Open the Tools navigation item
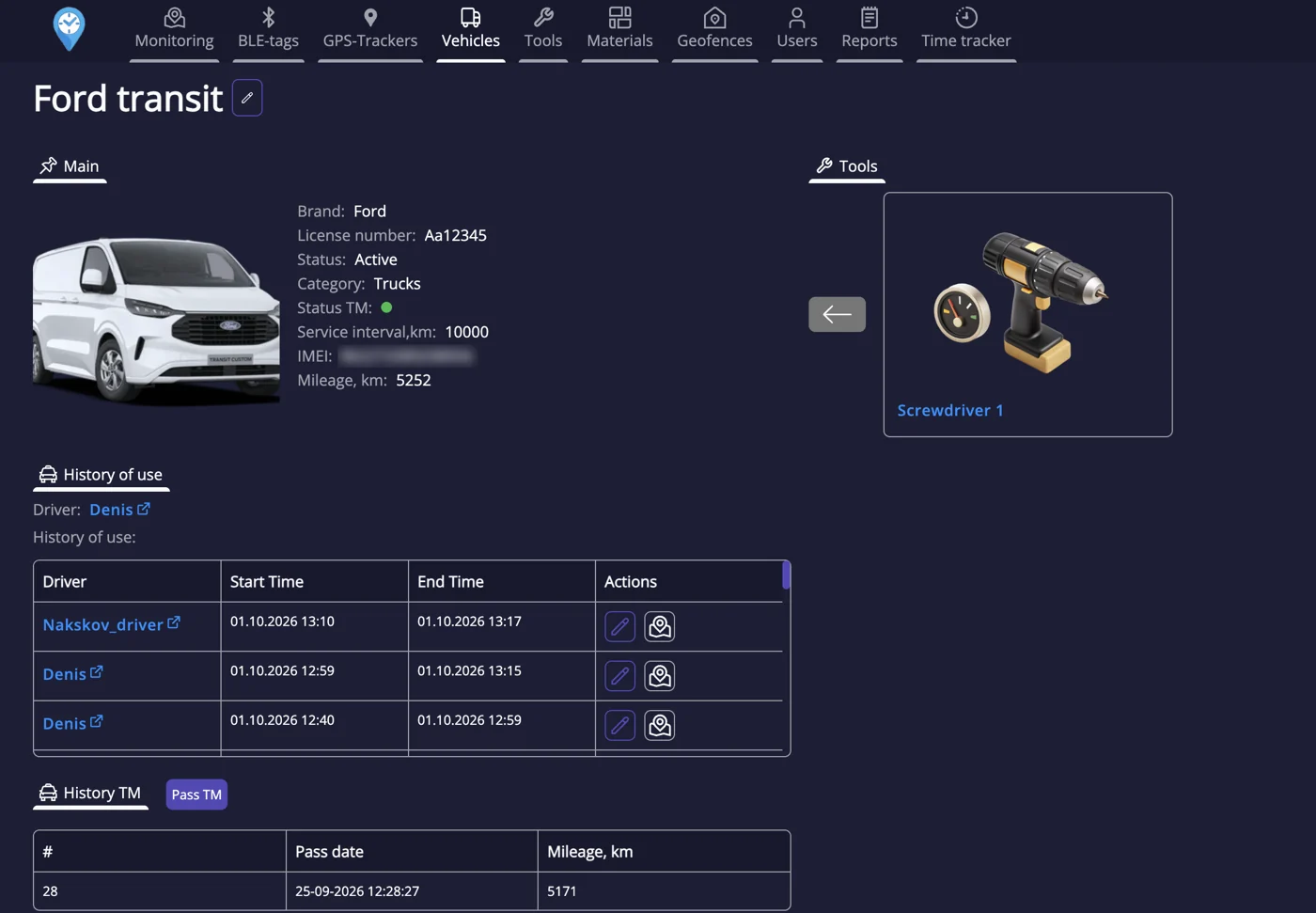1316x913 pixels. click(x=543, y=29)
